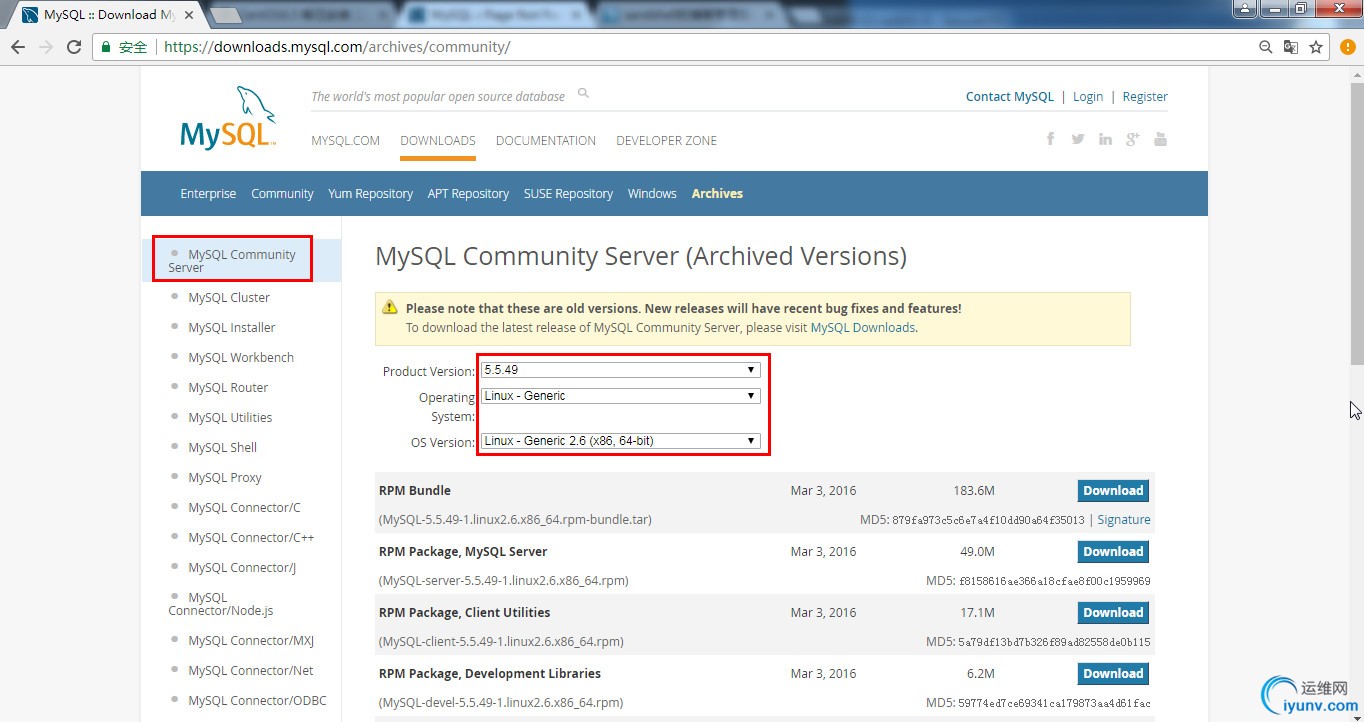Click the Contact MySQL link
1364x722 pixels.
pos(1010,97)
